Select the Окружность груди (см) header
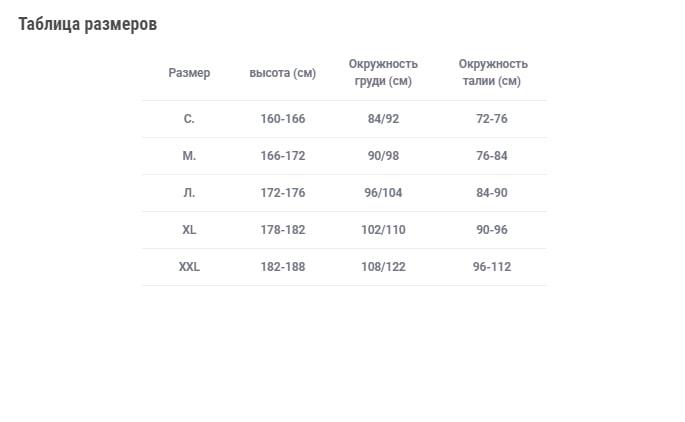This screenshot has width=685, height=422. pos(383,73)
